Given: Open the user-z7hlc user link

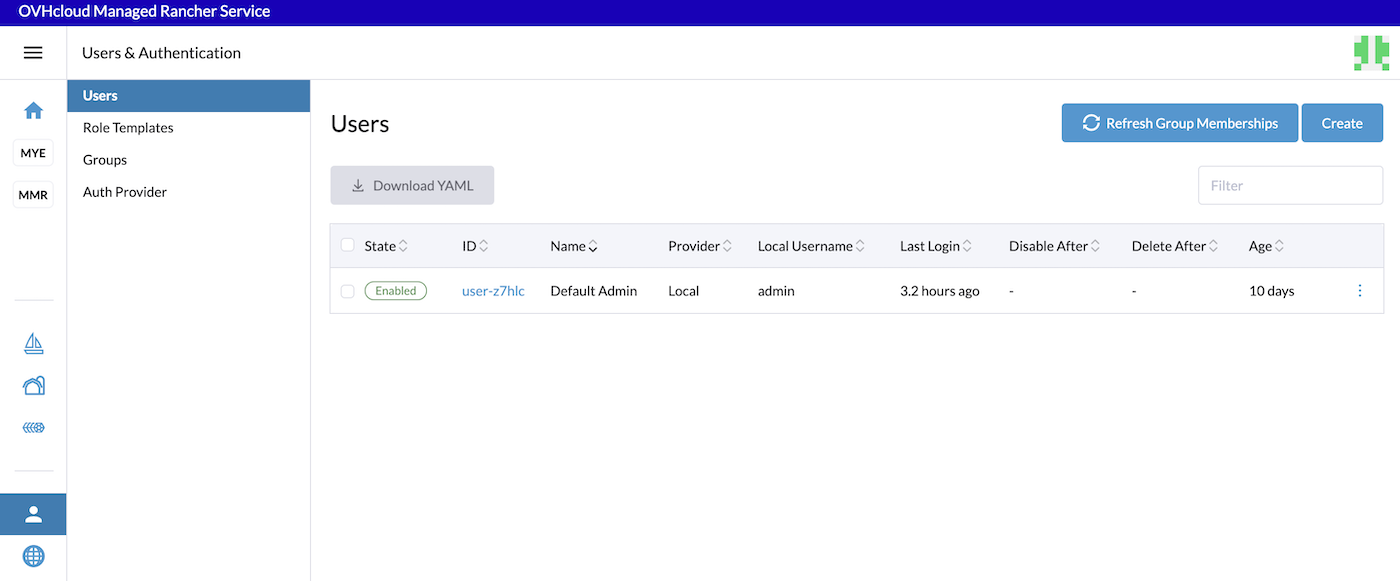Looking at the screenshot, I should [x=493, y=291].
